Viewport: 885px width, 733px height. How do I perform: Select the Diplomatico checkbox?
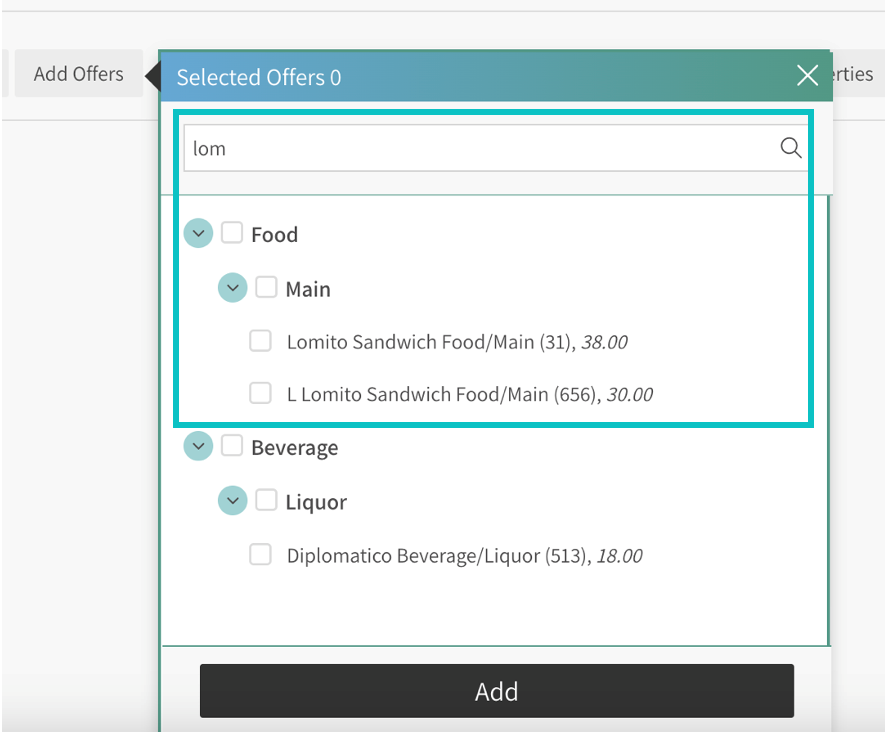260,554
